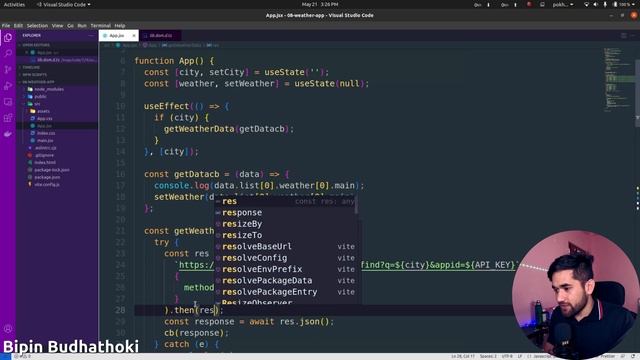The image size is (640, 360).
Task: Click Activities in the top bar
Action: [x=14, y=4]
